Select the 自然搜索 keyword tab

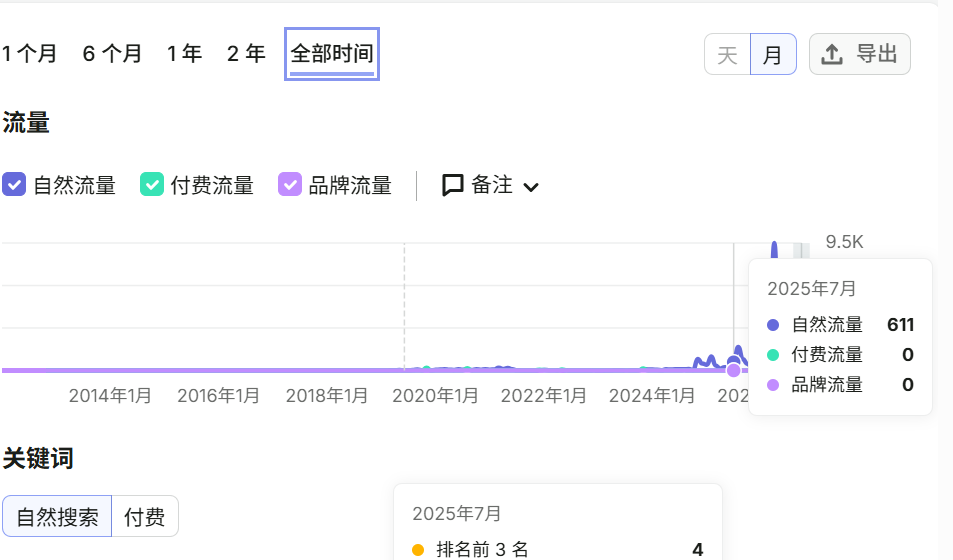57,516
